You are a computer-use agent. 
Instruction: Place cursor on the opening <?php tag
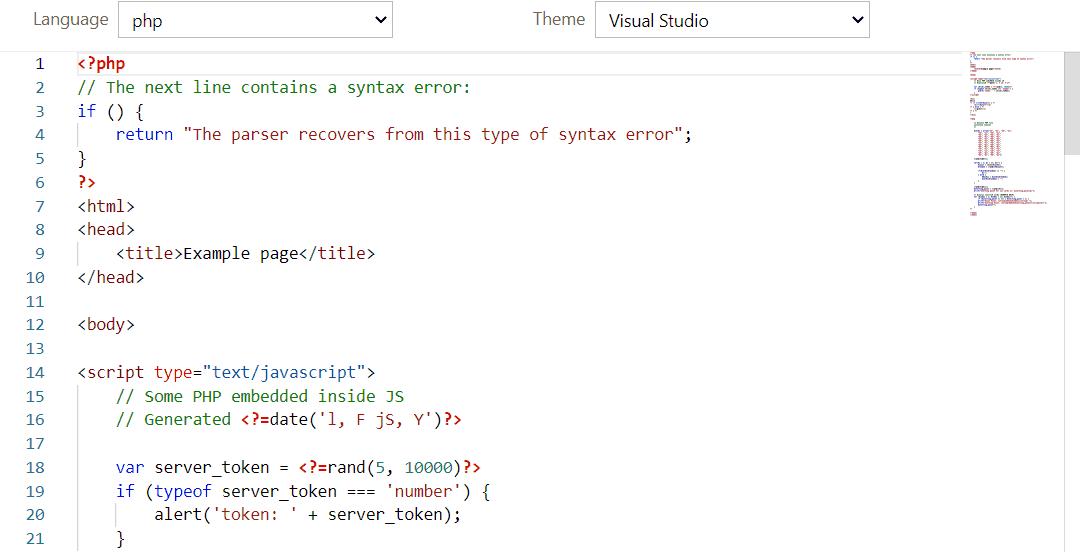tap(101, 64)
